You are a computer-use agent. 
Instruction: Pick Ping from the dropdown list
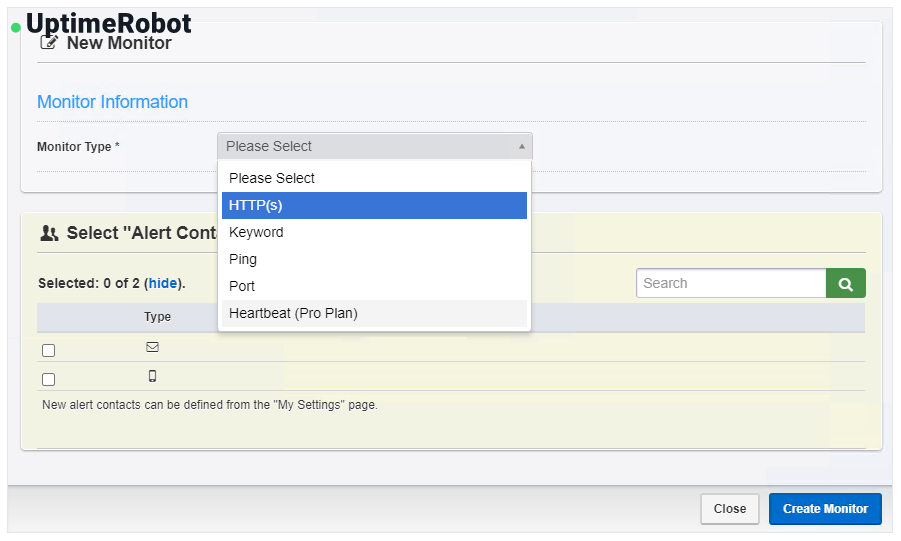point(374,259)
